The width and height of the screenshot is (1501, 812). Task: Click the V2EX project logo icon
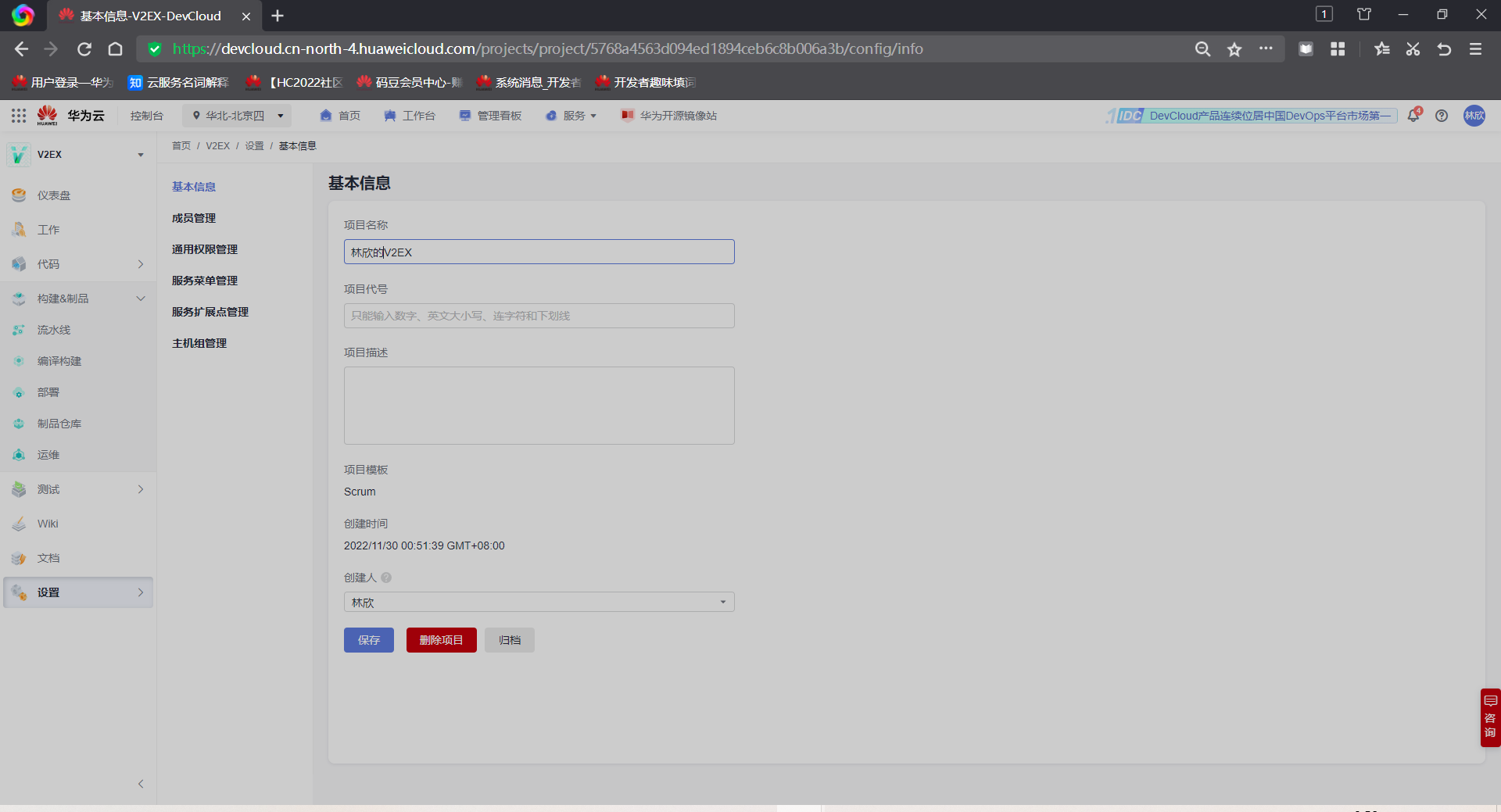tap(19, 155)
